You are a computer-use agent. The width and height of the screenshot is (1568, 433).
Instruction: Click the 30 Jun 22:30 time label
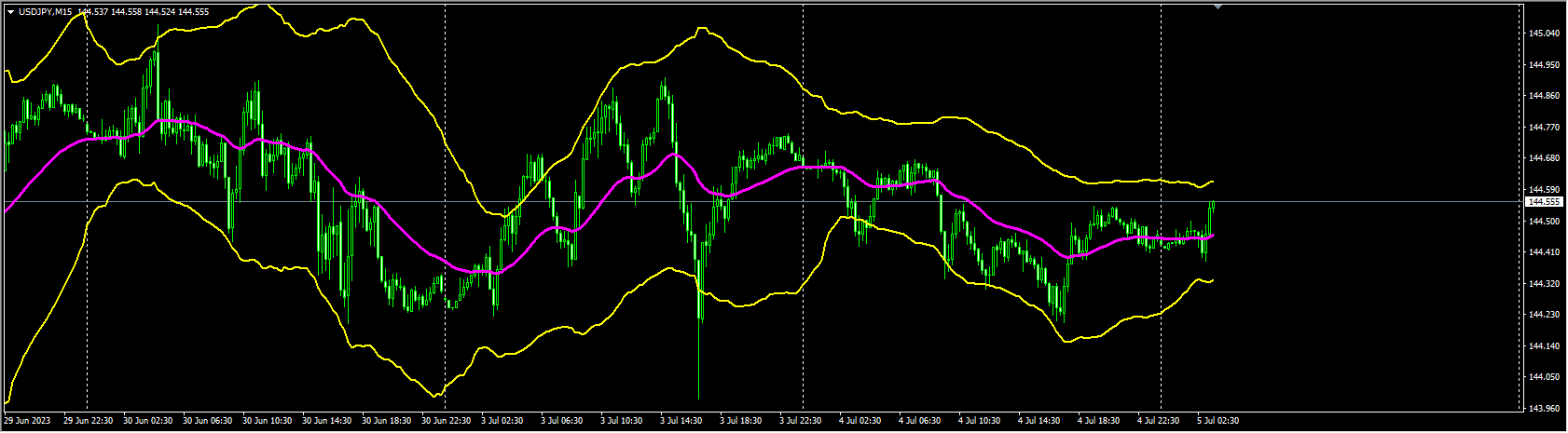(x=447, y=421)
